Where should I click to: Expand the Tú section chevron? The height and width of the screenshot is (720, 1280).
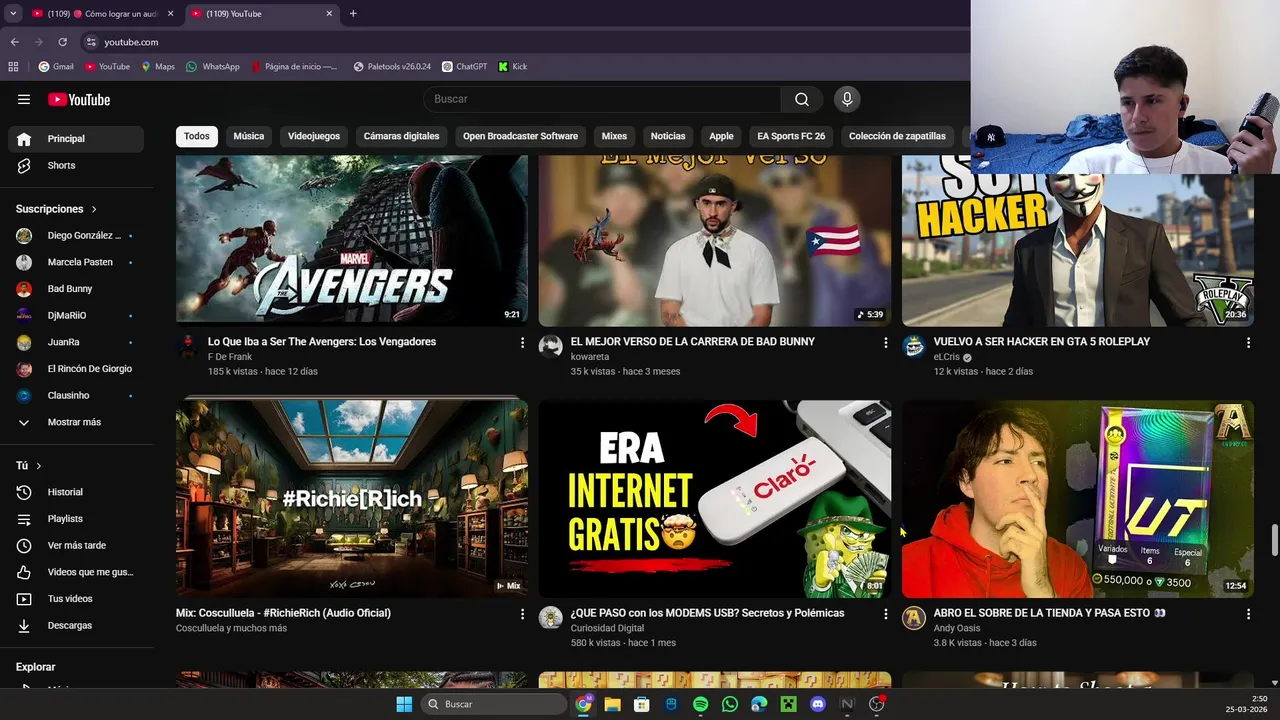pyautogui.click(x=39, y=466)
